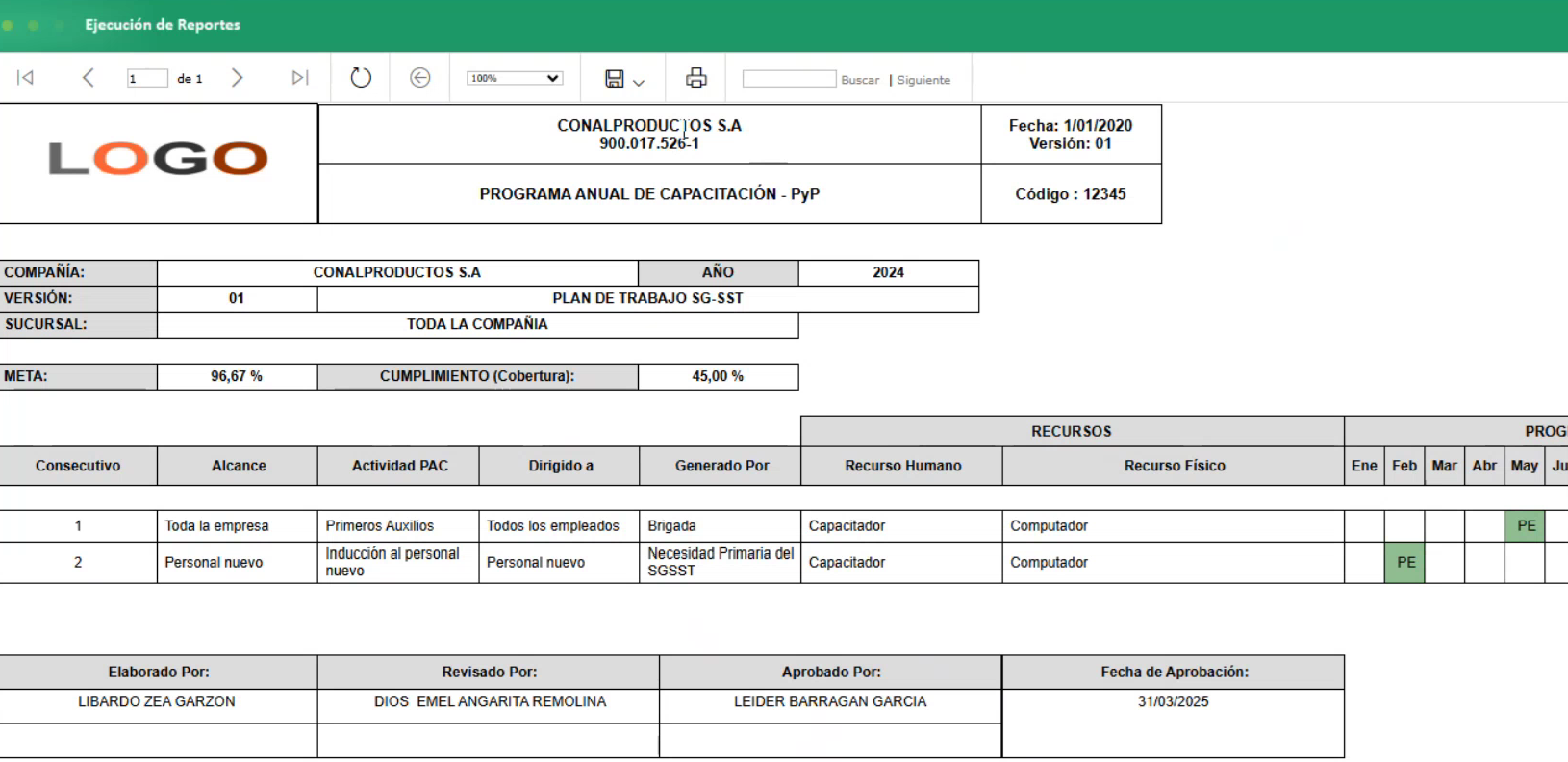1568x762 pixels.
Task: Click the green PE cell under Feb
Action: click(1405, 563)
